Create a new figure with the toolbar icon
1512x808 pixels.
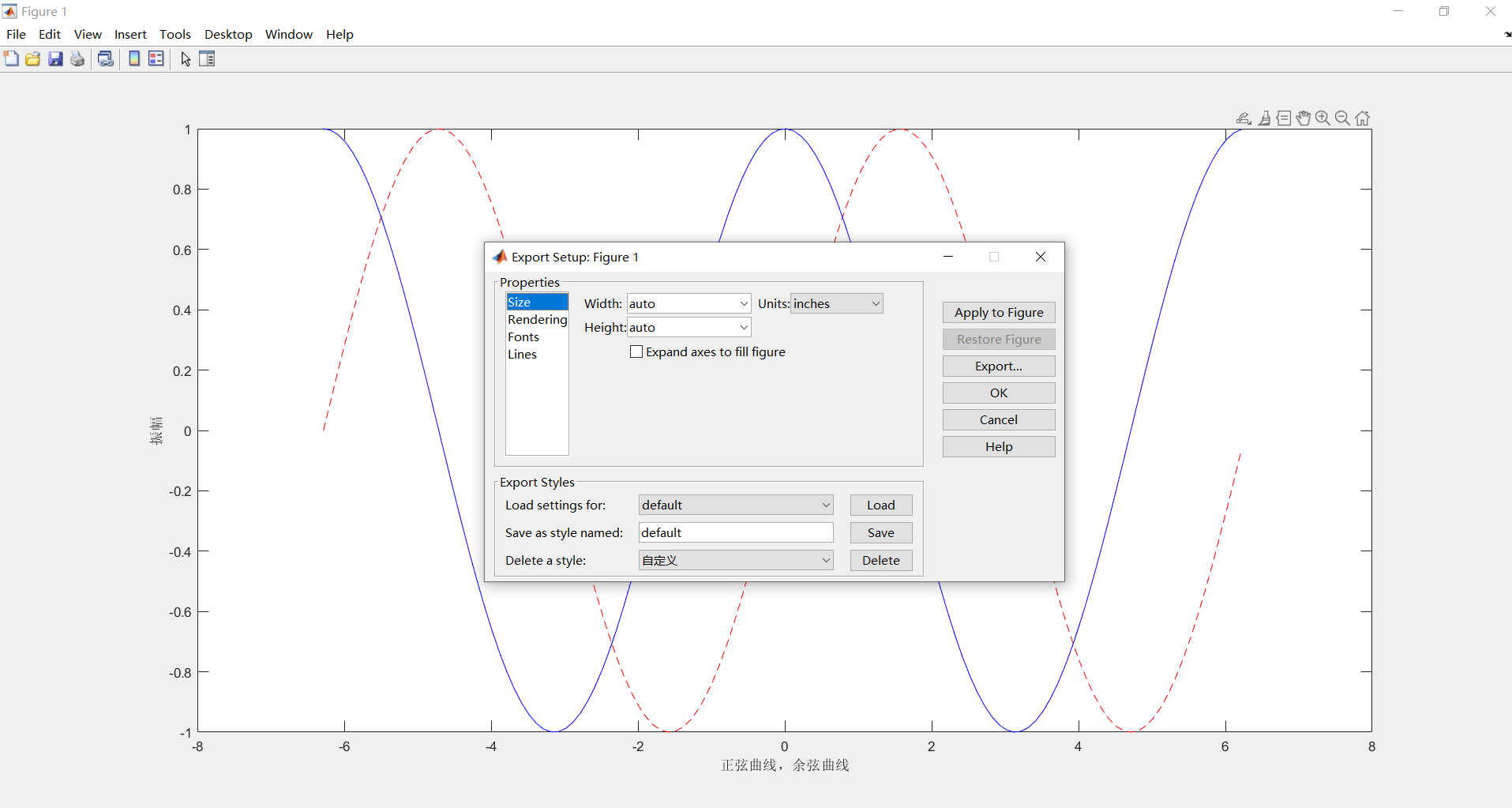coord(11,58)
